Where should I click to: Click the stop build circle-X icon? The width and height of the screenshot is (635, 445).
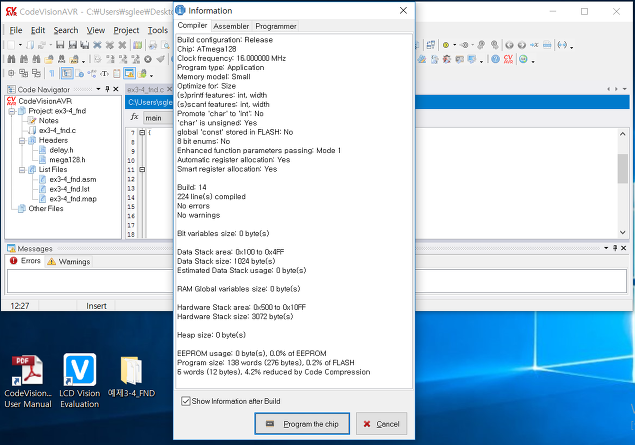coord(148,60)
